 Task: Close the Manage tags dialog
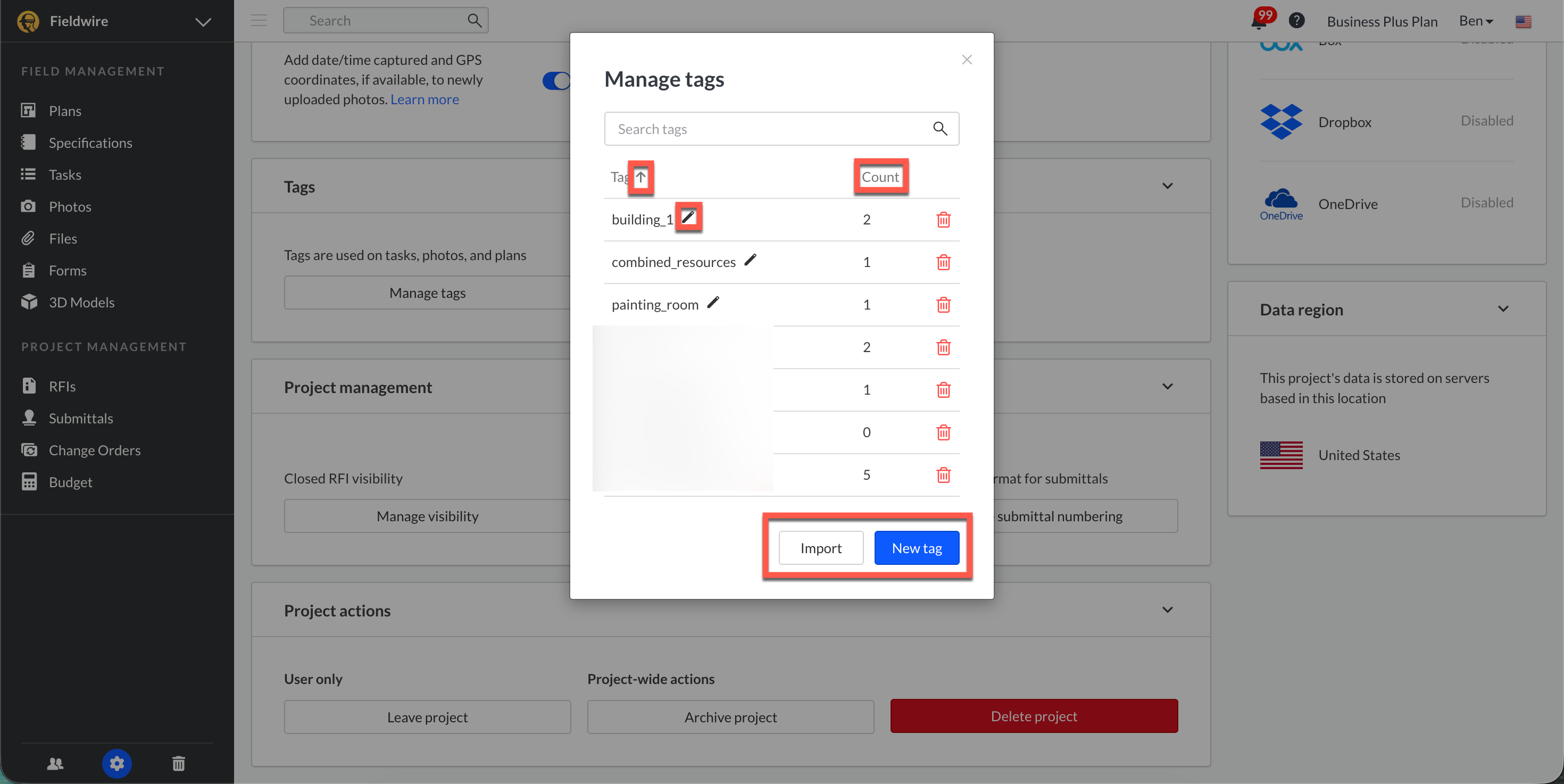click(x=967, y=60)
